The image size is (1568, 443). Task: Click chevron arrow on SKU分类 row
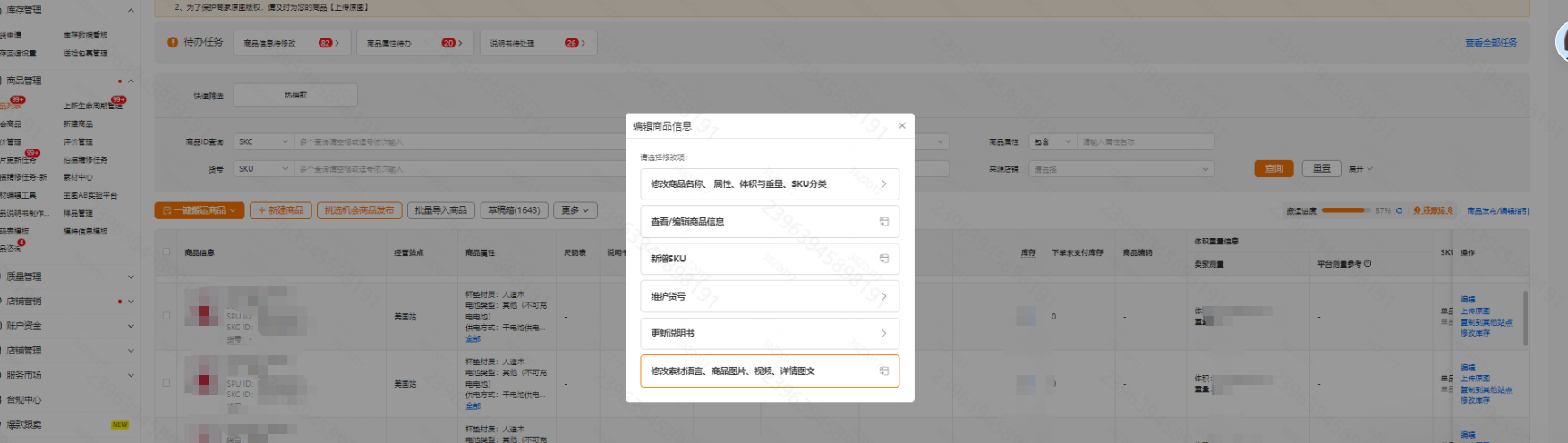click(x=883, y=184)
